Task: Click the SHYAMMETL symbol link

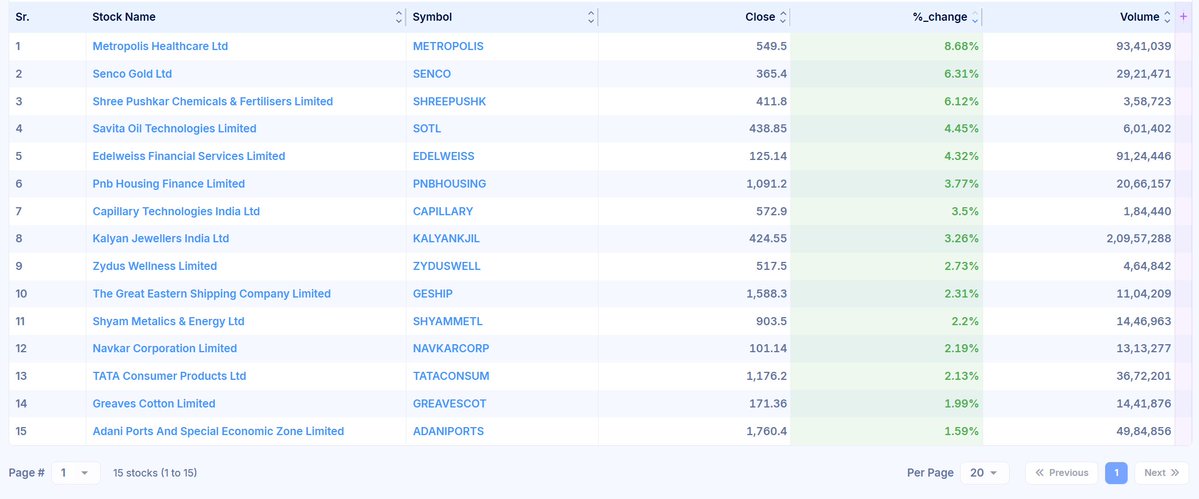Action: pyautogui.click(x=448, y=321)
